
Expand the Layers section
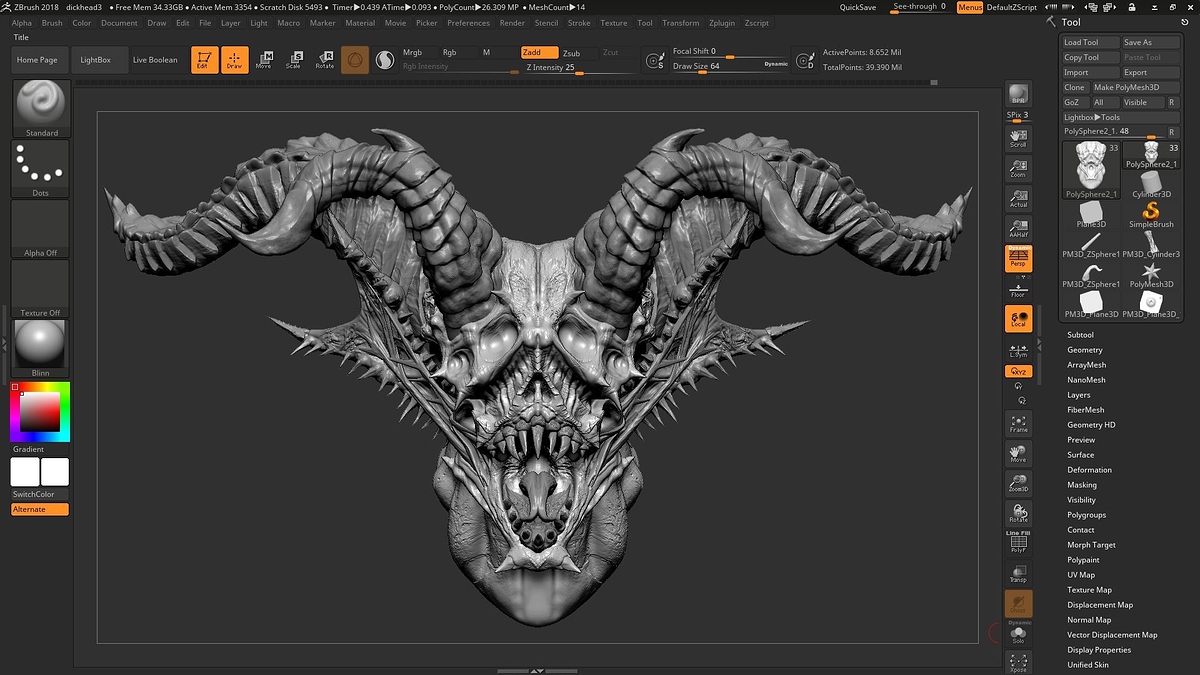coord(1078,395)
